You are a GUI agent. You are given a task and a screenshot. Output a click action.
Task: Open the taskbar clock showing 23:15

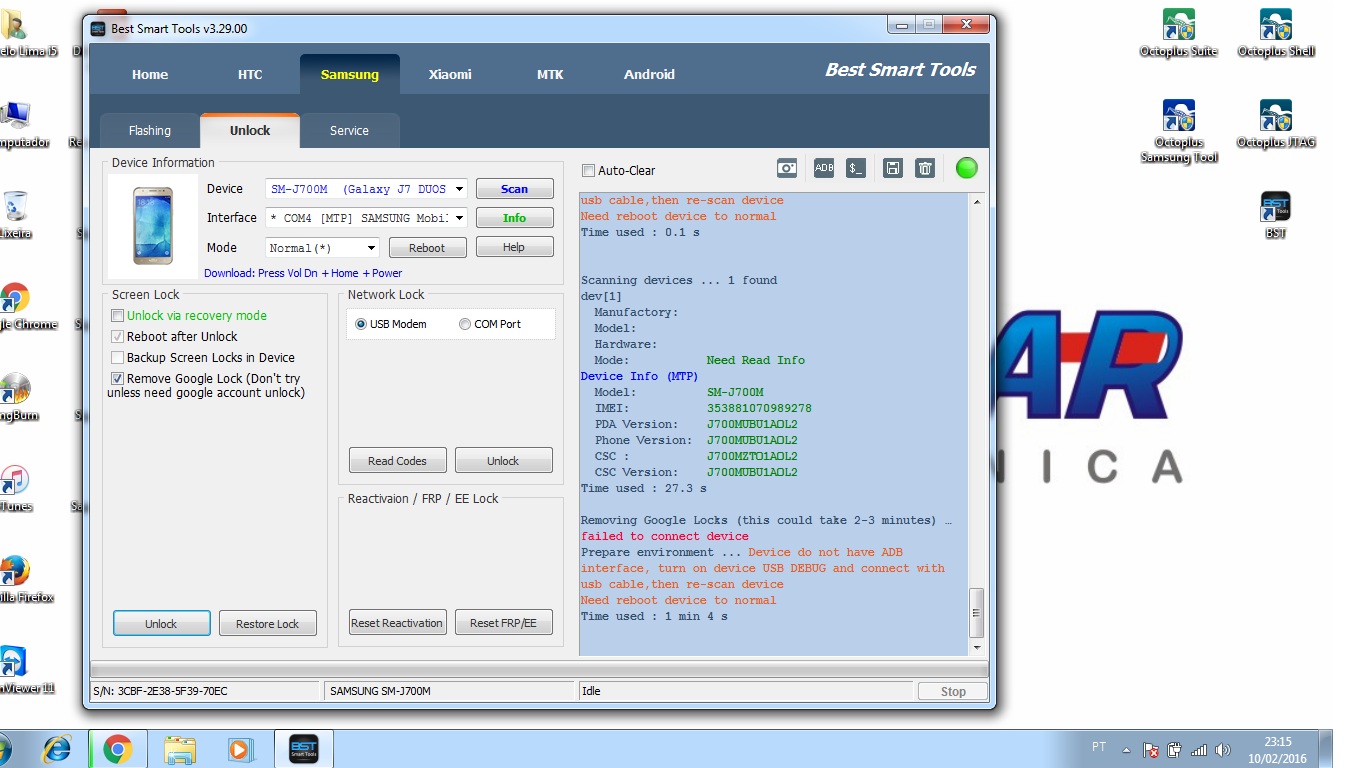pos(1277,750)
